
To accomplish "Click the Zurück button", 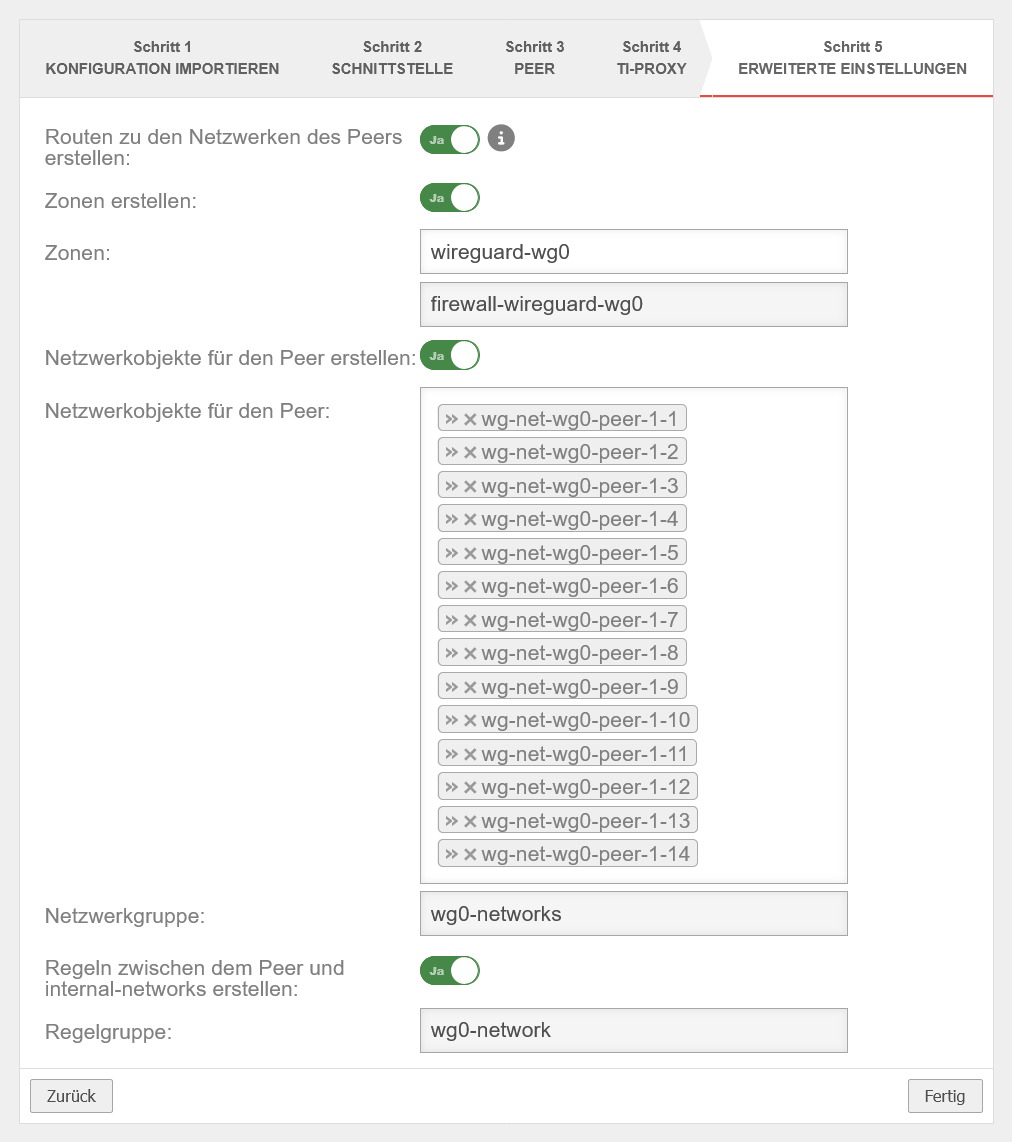I will coord(71,1096).
